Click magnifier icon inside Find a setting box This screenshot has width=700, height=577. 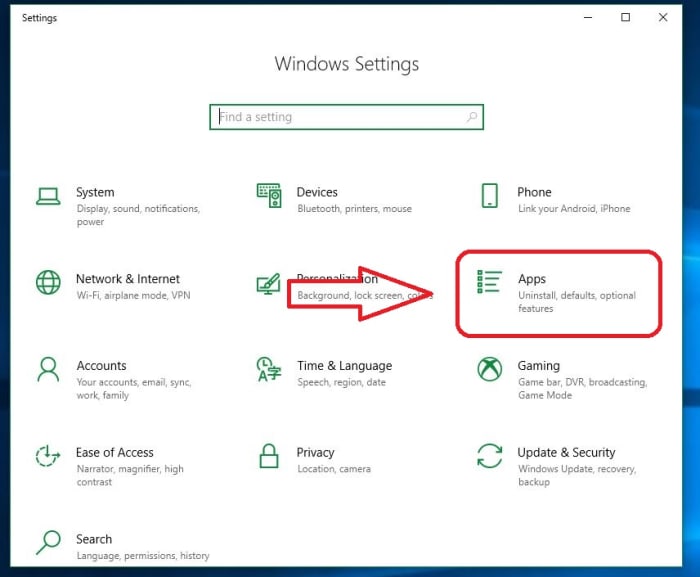(472, 117)
